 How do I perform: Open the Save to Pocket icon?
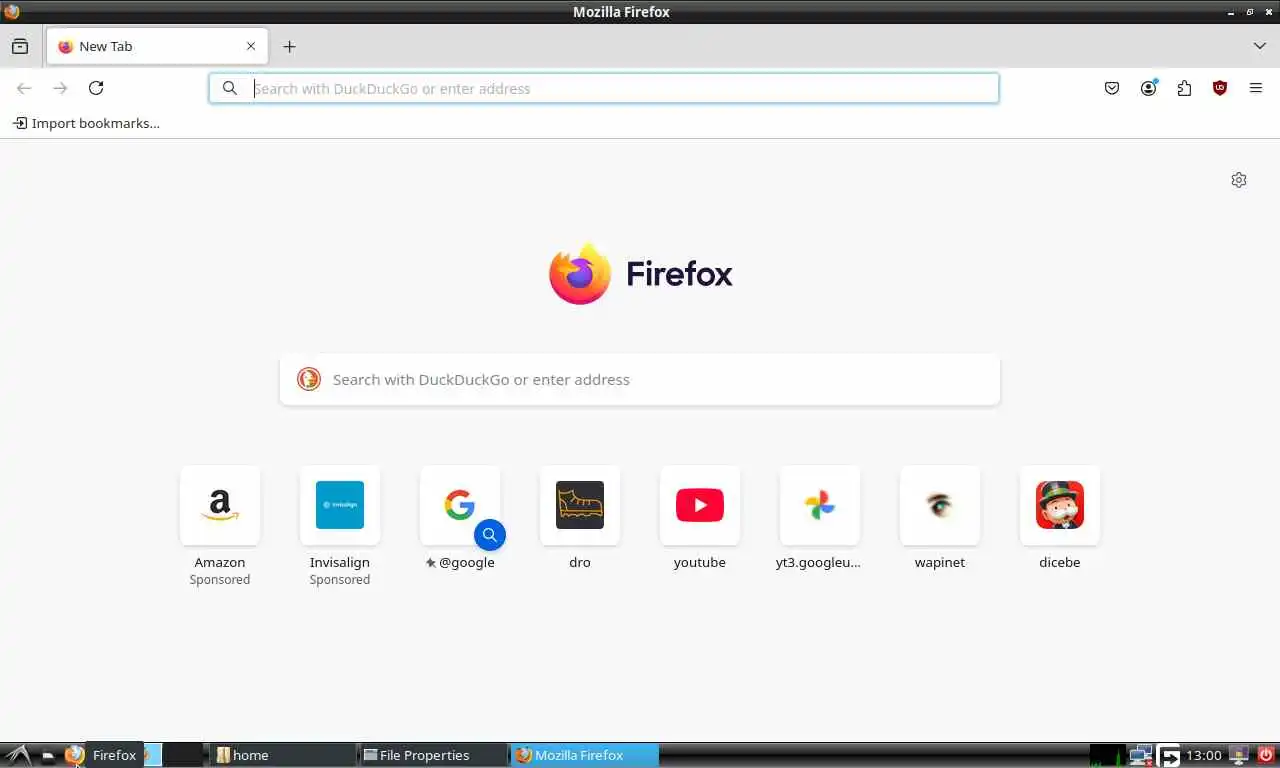1112,88
